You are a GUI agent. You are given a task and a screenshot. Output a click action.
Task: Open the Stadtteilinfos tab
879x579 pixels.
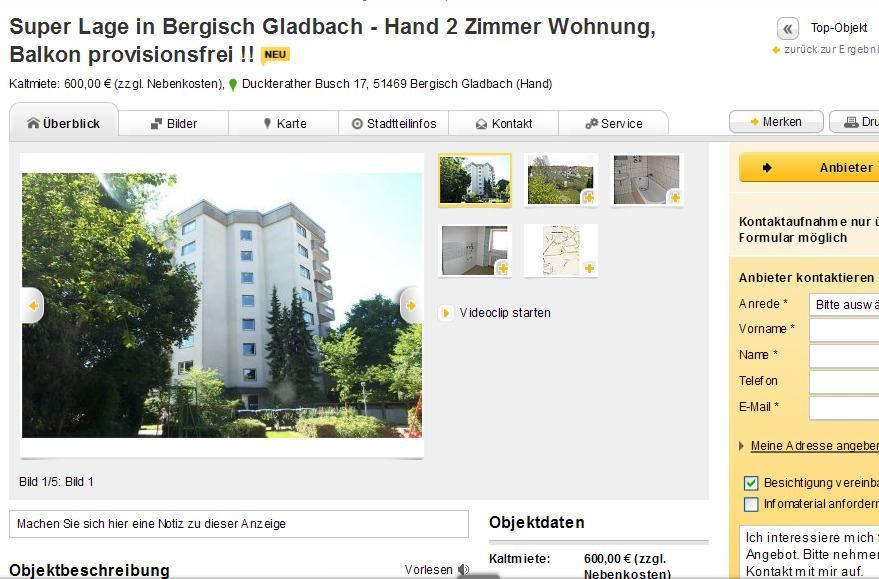[394, 124]
